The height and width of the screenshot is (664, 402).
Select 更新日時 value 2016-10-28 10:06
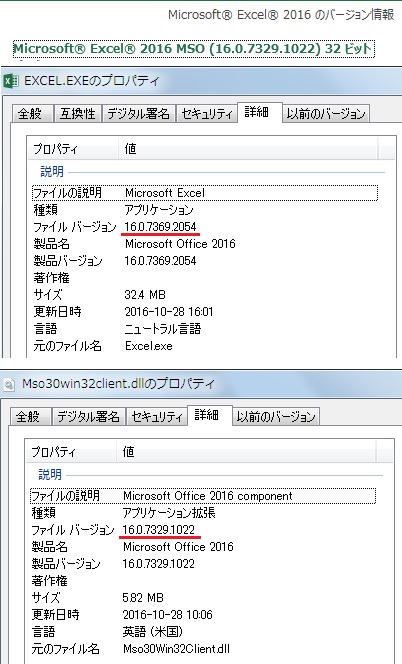167,615
